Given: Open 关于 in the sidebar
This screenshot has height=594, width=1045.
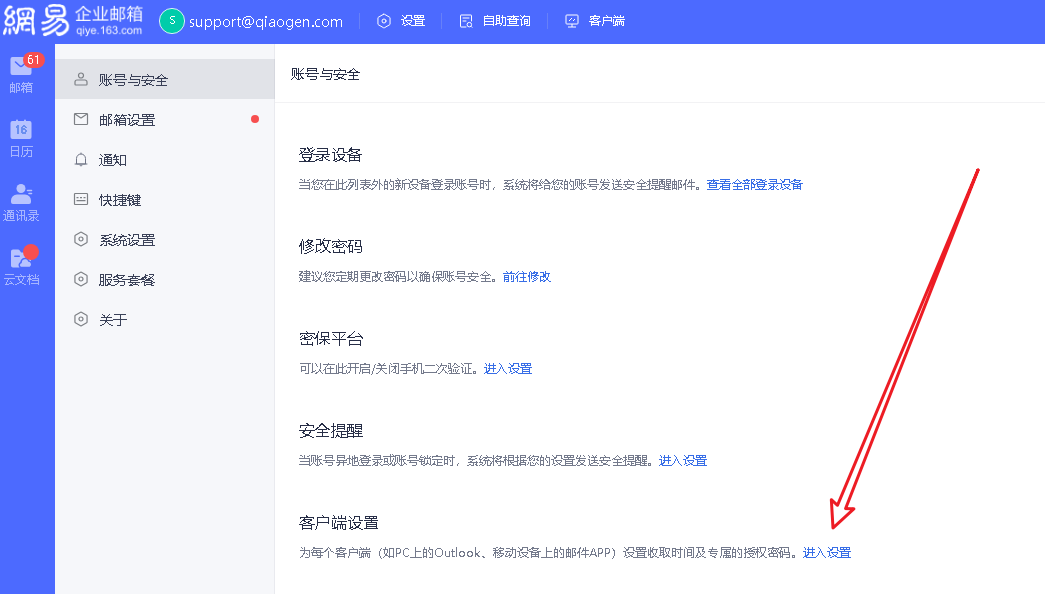Looking at the screenshot, I should (113, 320).
